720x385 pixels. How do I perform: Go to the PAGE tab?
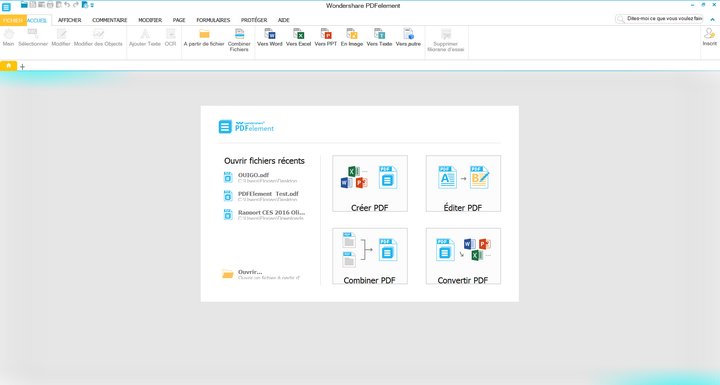tap(179, 20)
